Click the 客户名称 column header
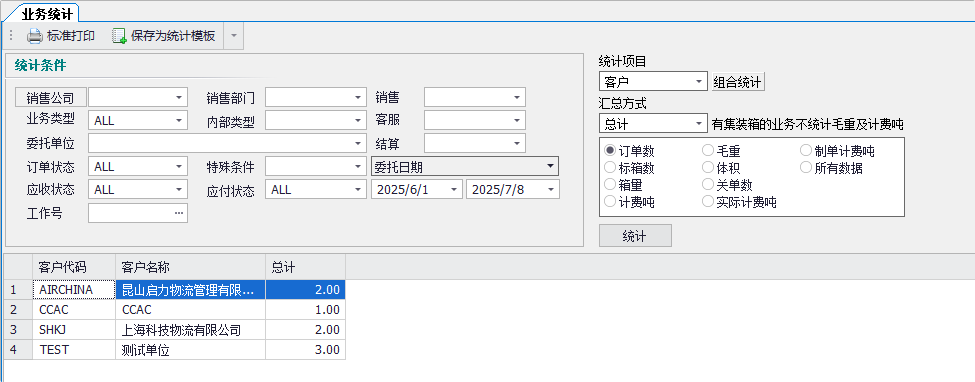 (190, 267)
